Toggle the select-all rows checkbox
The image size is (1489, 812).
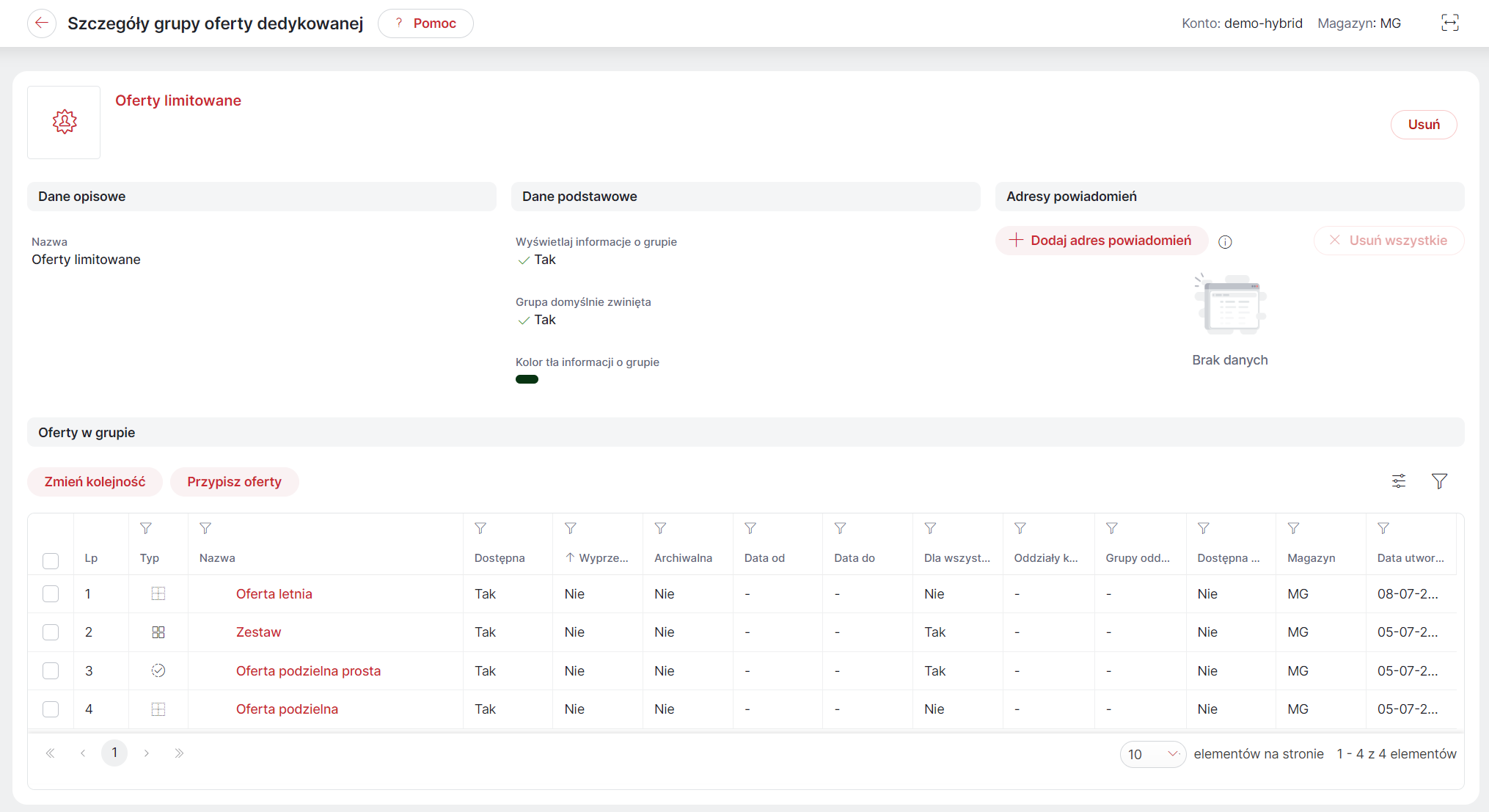51,561
